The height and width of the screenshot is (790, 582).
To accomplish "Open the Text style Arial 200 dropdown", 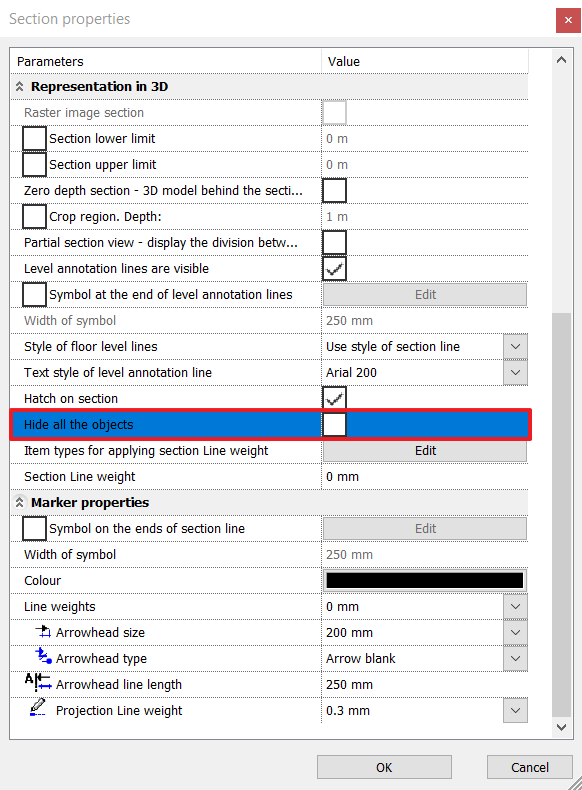I will coord(515,373).
